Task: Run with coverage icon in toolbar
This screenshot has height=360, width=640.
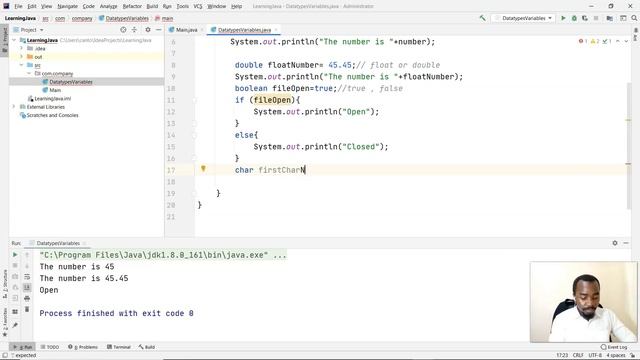Action: click(585, 18)
